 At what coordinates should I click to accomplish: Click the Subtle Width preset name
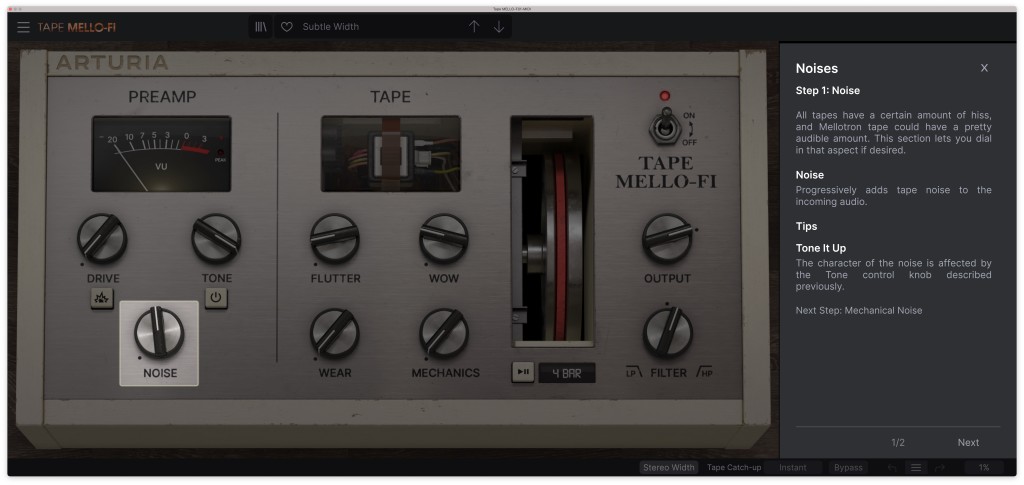(330, 27)
